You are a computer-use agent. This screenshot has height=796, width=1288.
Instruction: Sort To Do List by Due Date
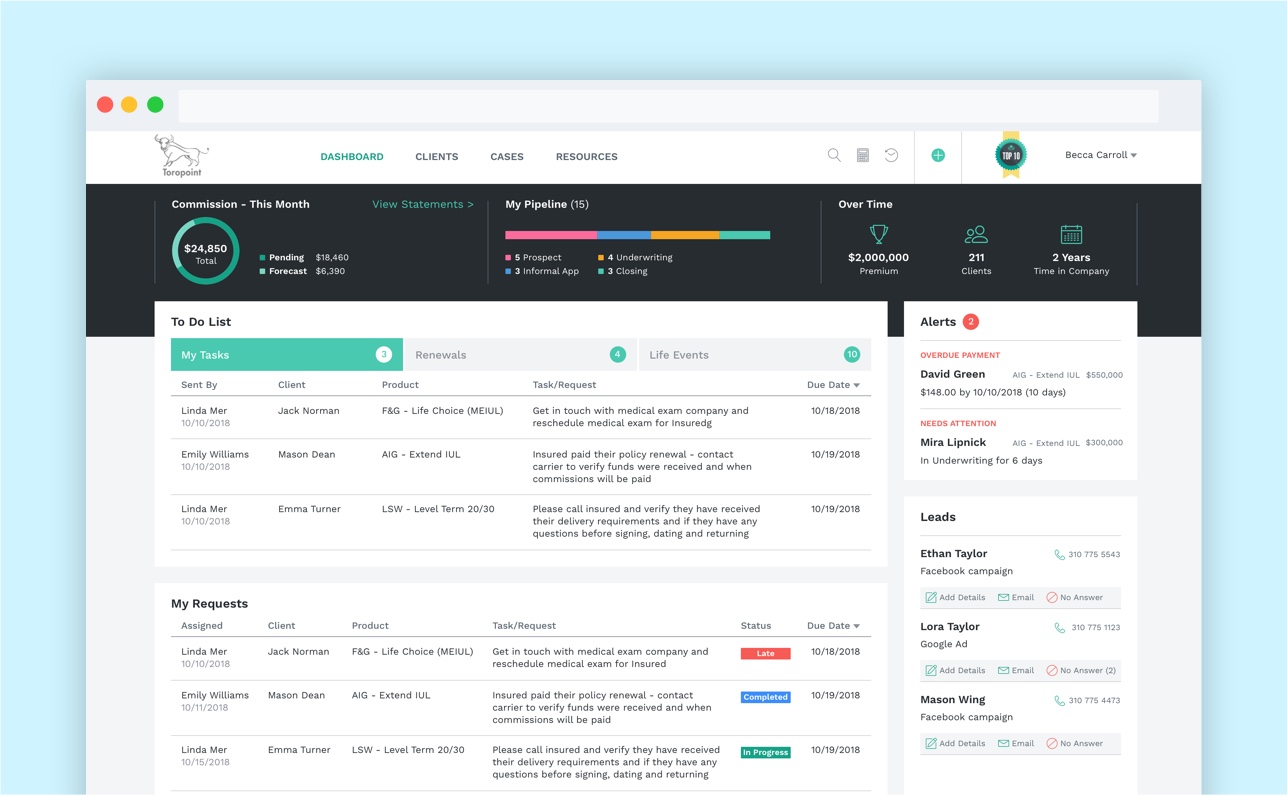(833, 385)
